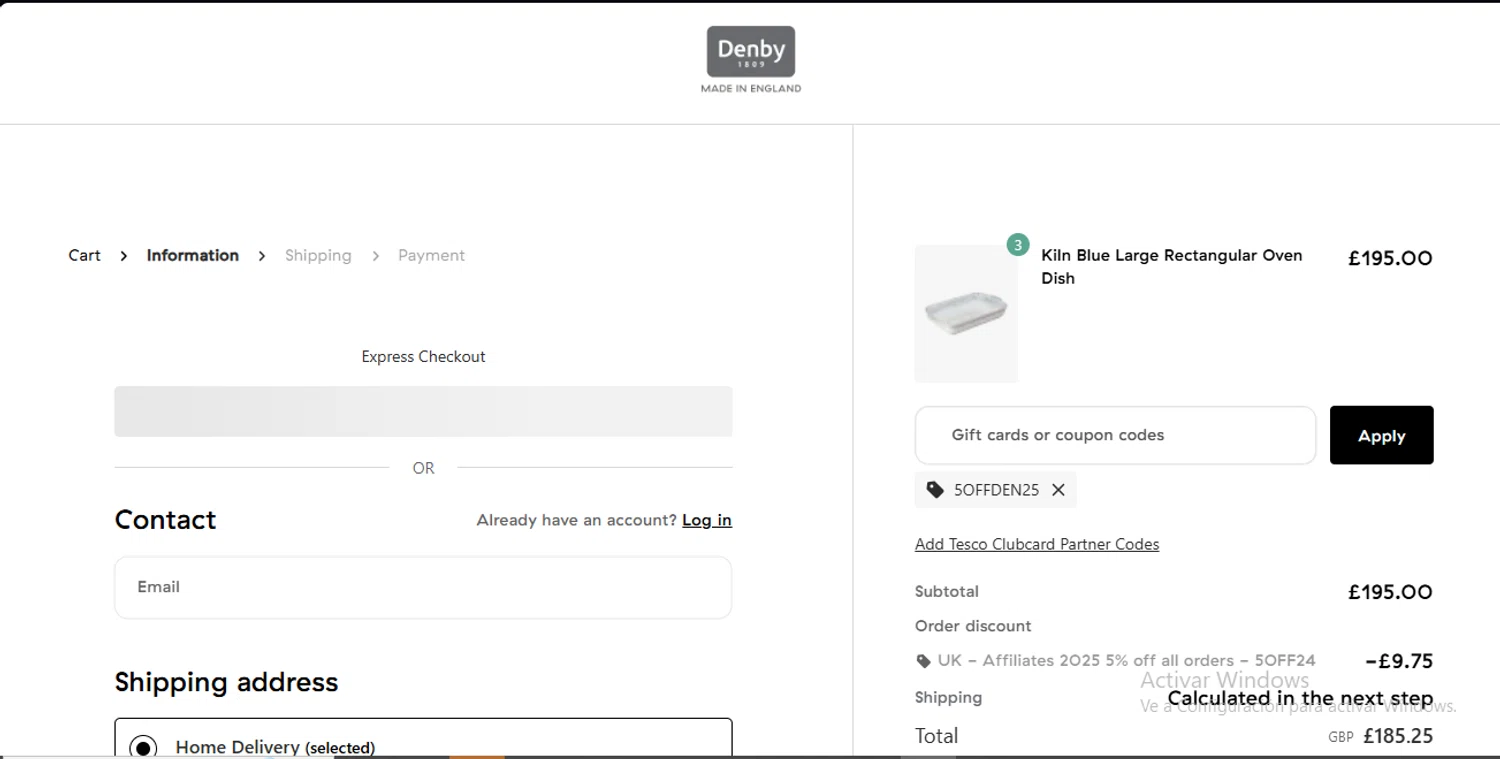Go back to Cart breadcrumb
Image resolution: width=1500 pixels, height=759 pixels.
(84, 255)
